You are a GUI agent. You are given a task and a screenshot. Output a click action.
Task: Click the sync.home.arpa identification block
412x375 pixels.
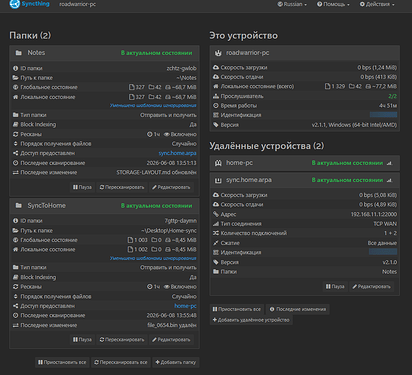click(383, 252)
